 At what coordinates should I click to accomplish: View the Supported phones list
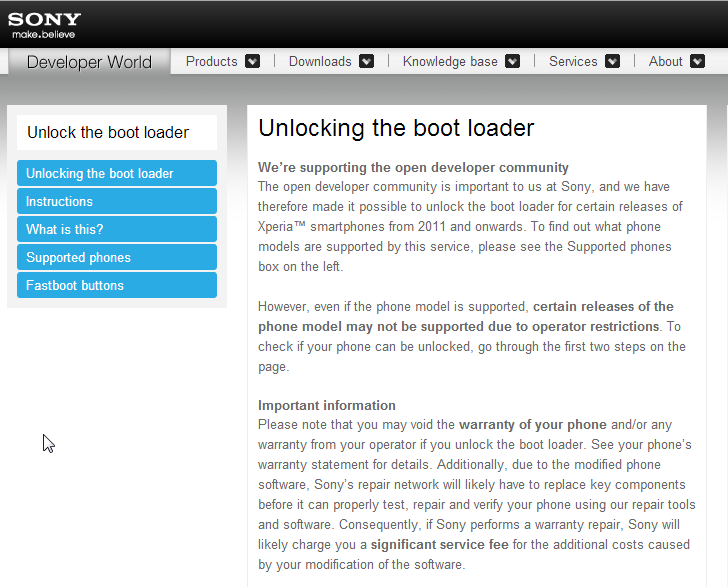pyautogui.click(x=117, y=257)
